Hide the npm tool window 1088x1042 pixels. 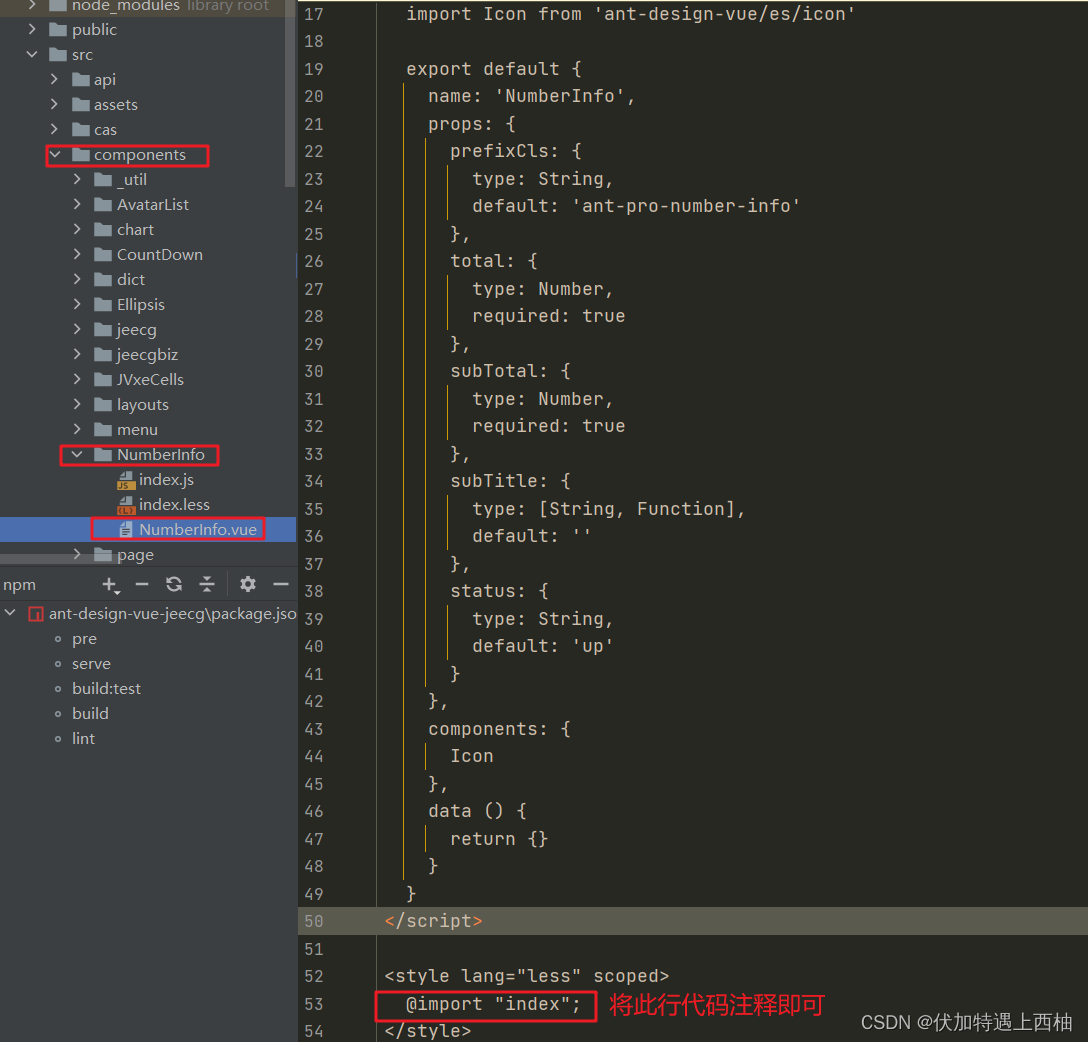pyautogui.click(x=281, y=585)
